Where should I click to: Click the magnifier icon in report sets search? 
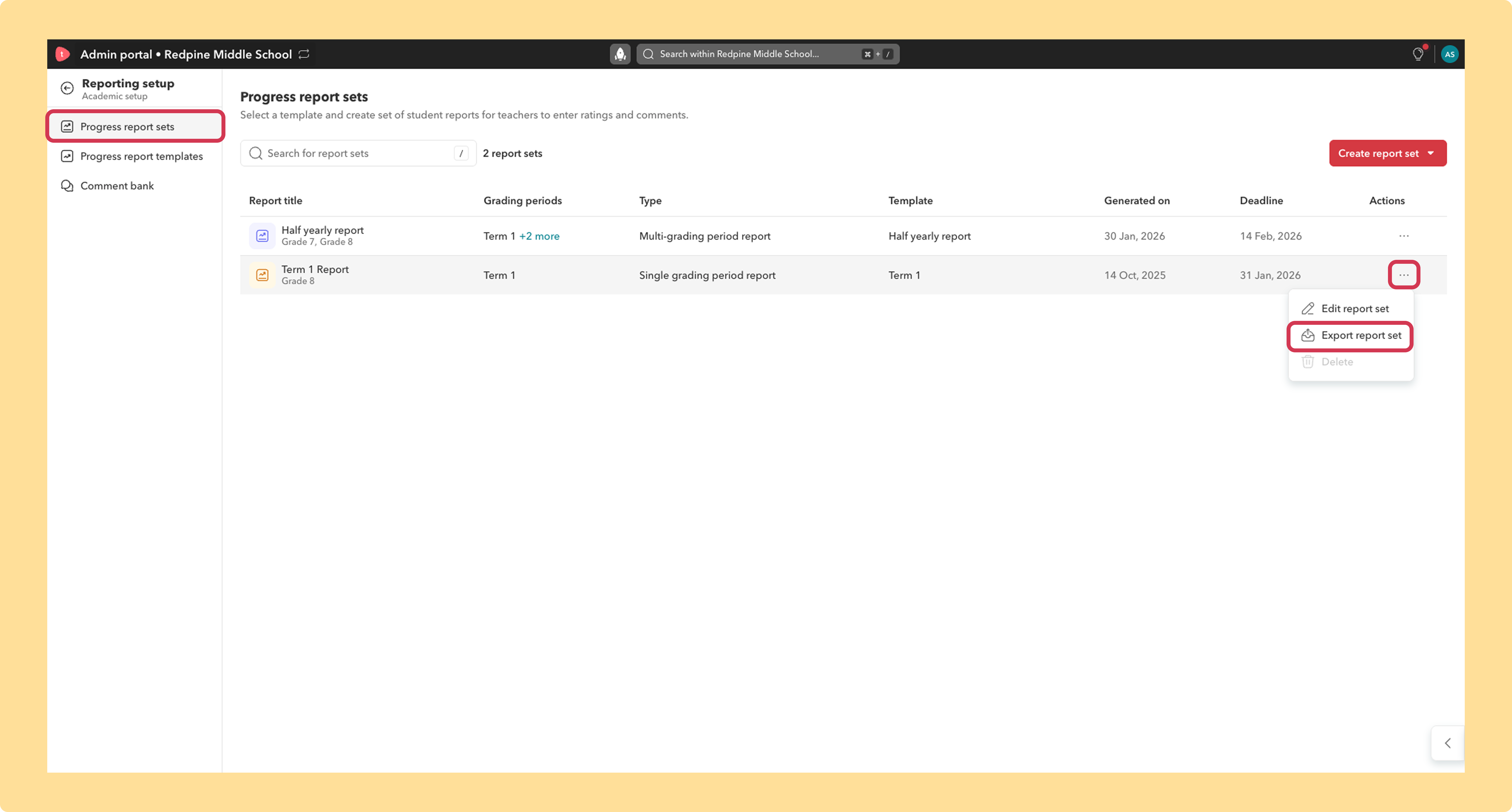[x=256, y=153]
